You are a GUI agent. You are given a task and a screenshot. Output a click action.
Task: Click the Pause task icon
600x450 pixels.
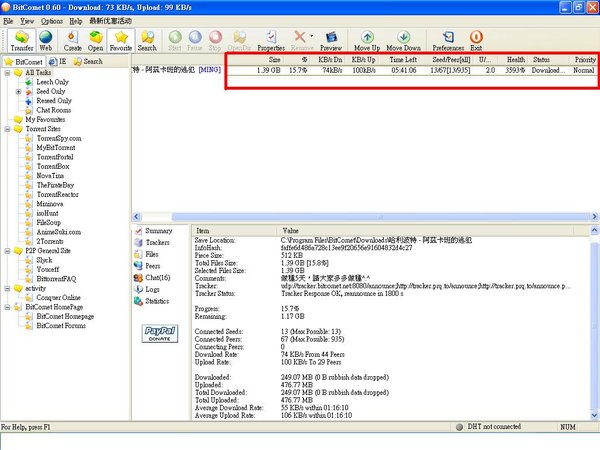(x=195, y=40)
